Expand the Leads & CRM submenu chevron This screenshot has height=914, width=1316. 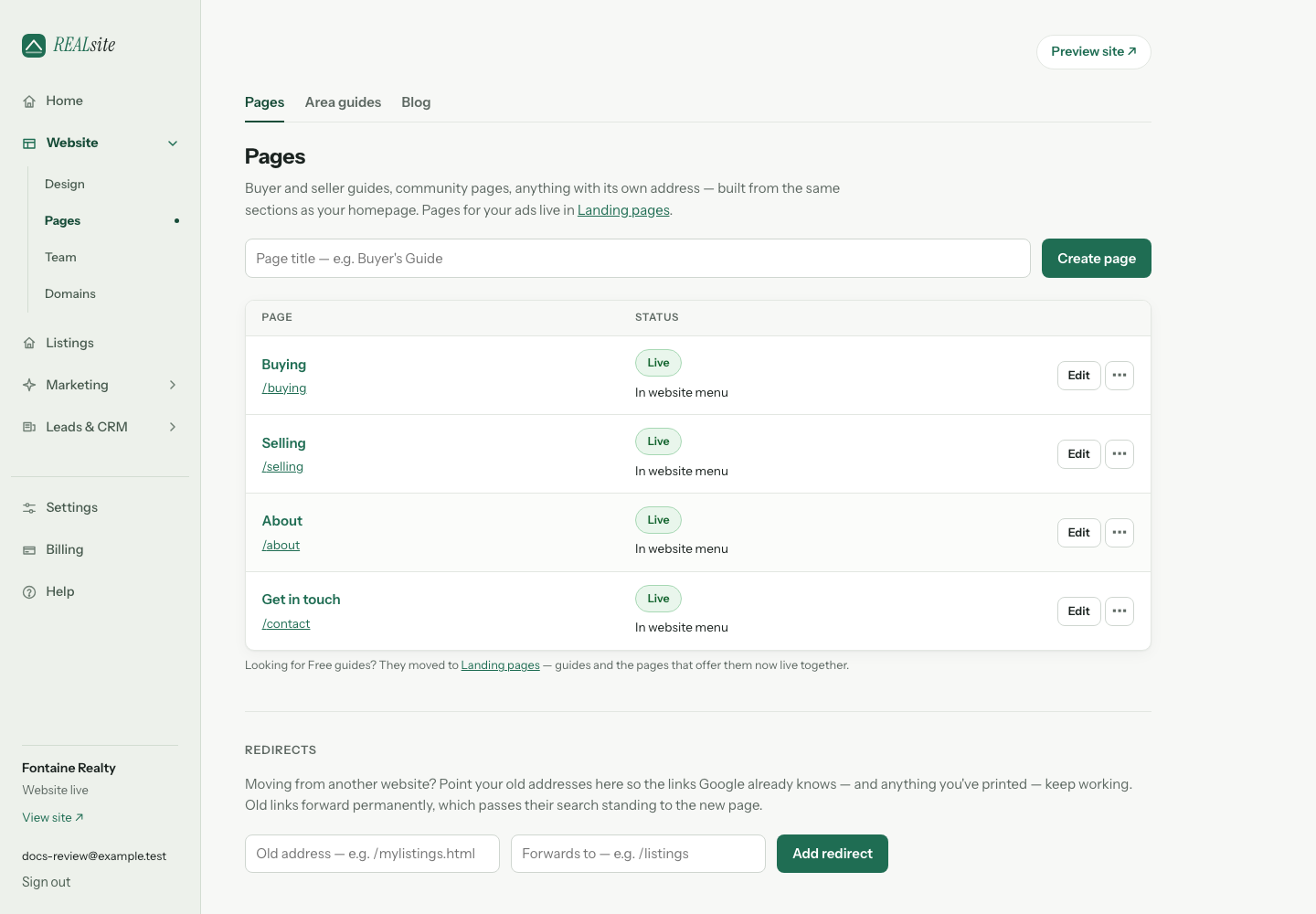[173, 428]
